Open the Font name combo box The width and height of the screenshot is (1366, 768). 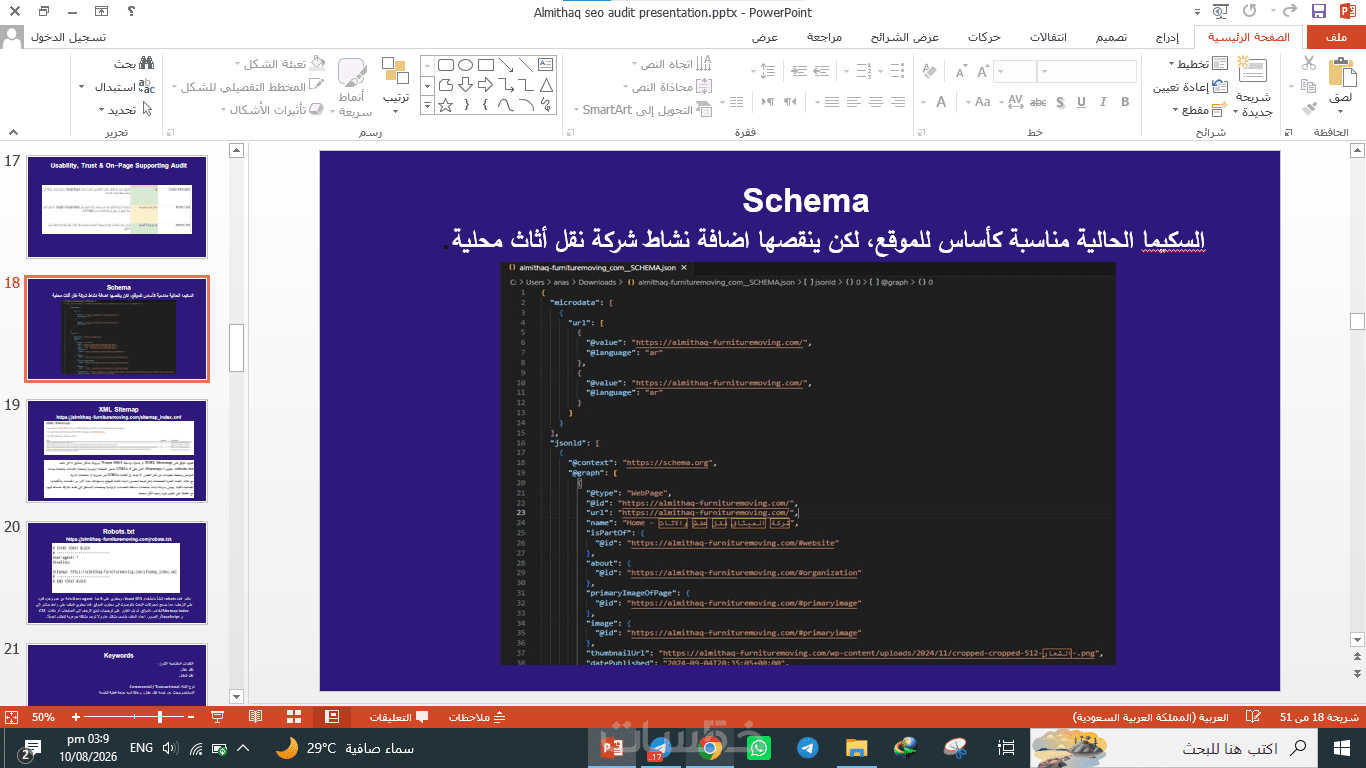click(1087, 71)
